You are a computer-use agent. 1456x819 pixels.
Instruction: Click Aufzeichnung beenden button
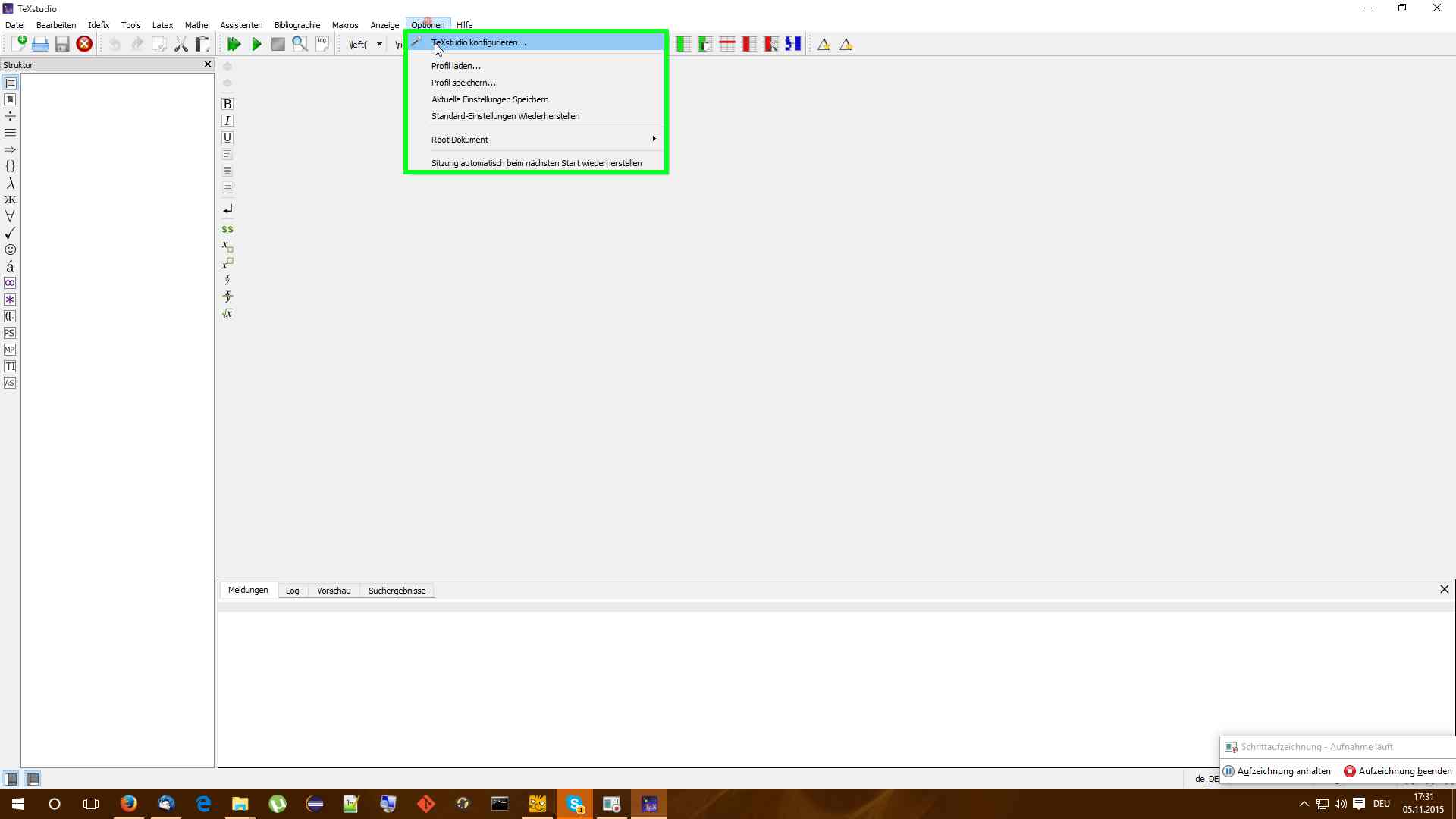tap(1398, 771)
